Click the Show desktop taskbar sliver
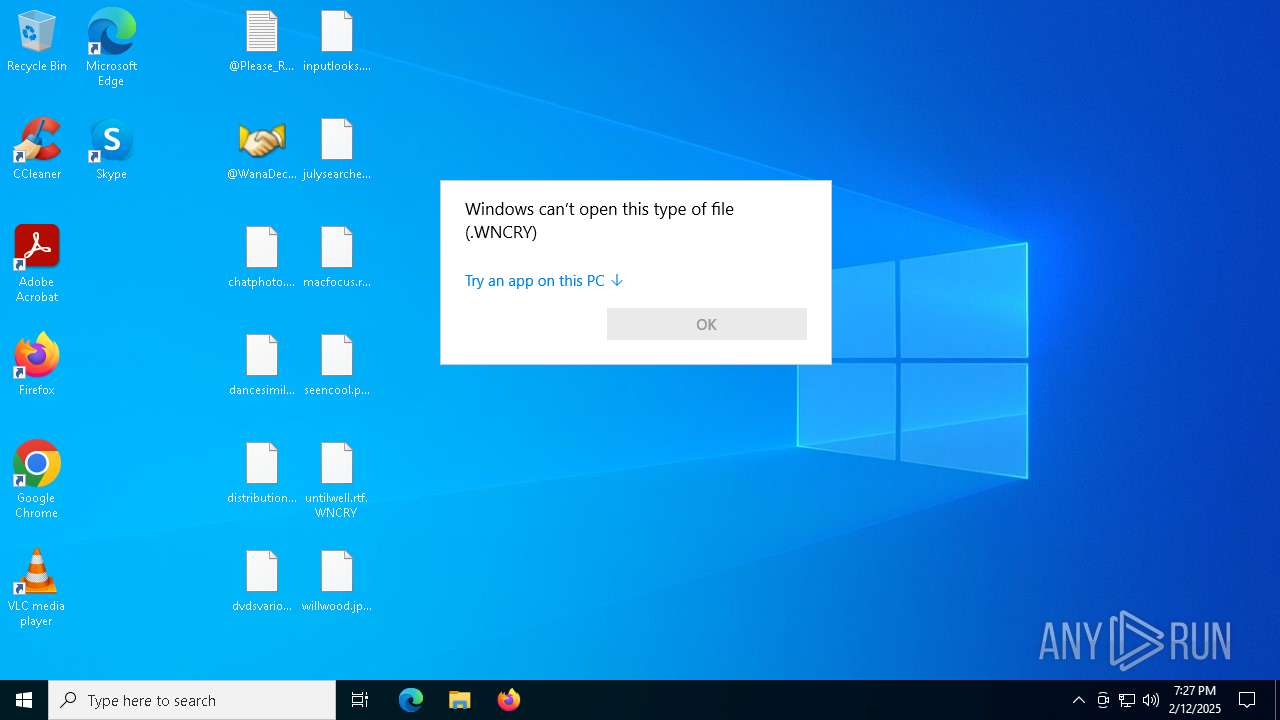 point(1277,700)
